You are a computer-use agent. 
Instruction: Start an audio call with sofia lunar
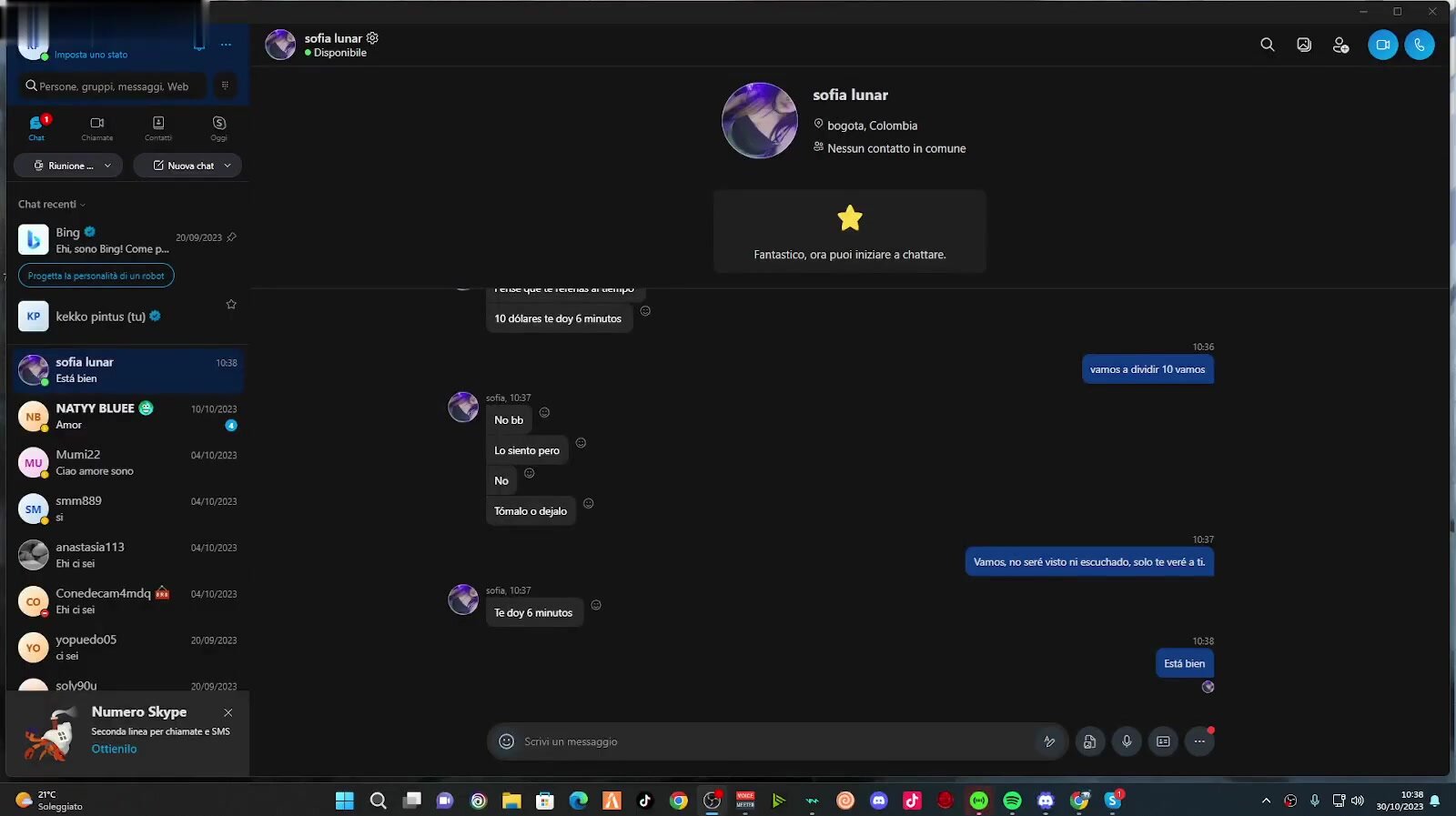coord(1419,45)
